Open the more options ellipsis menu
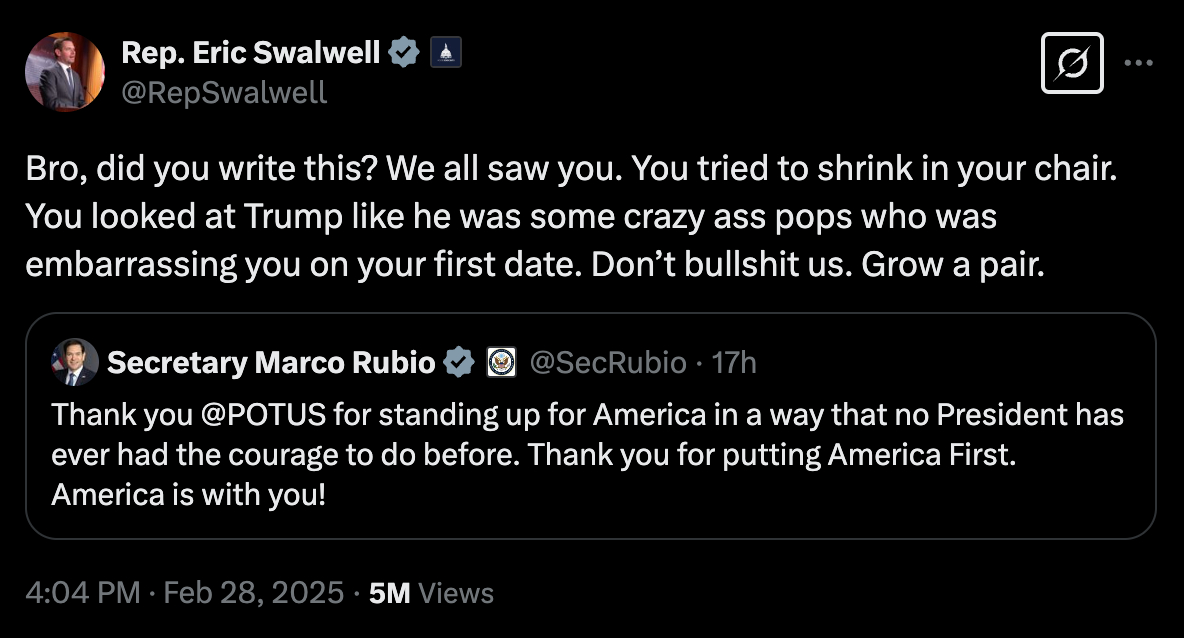Screen dimensions: 1184x638 (x=1139, y=63)
